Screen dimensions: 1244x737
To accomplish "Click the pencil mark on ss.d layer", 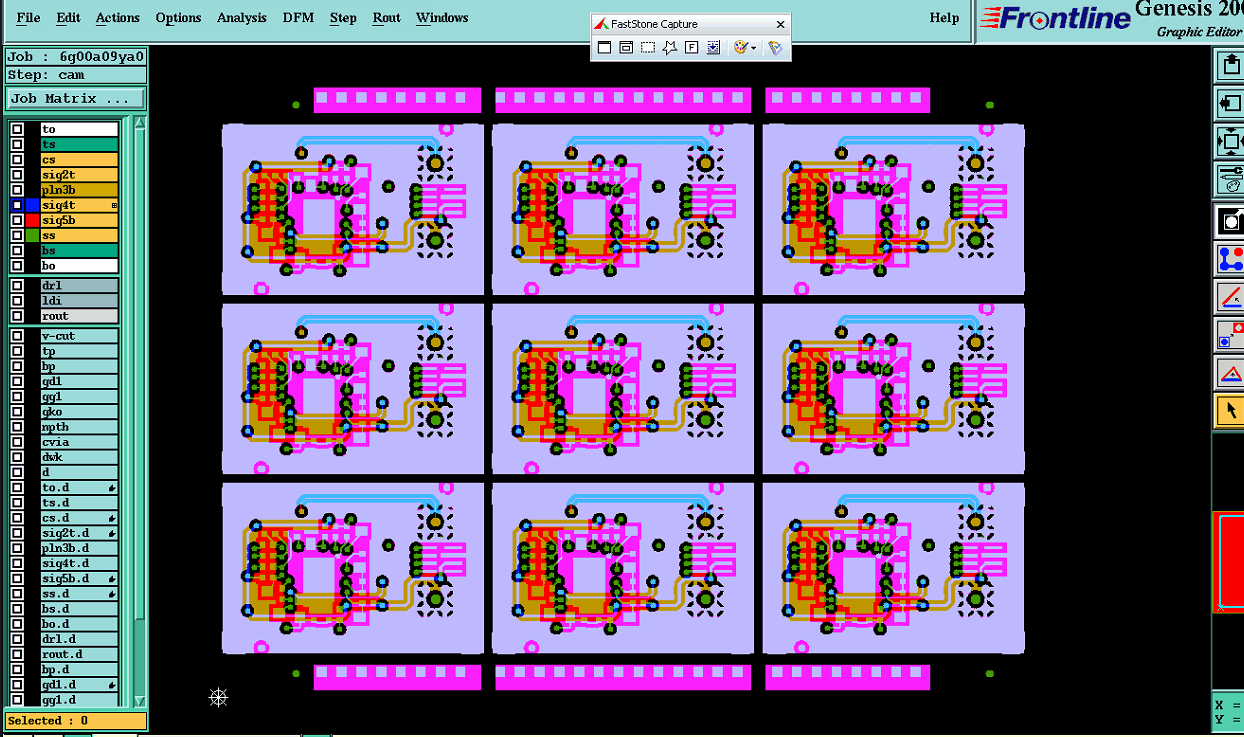I will click(113, 594).
